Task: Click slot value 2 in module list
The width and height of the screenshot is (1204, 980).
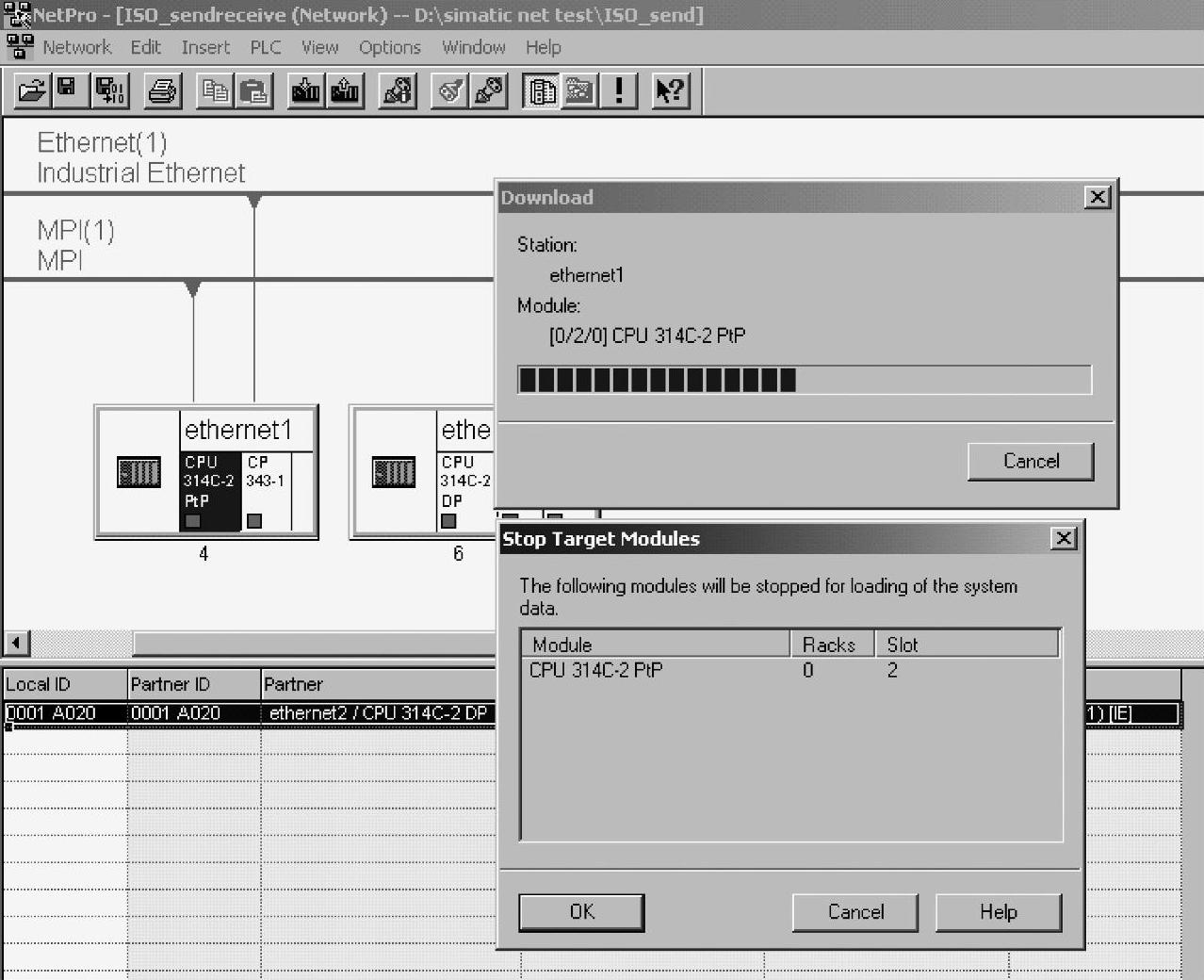Action: tap(892, 671)
